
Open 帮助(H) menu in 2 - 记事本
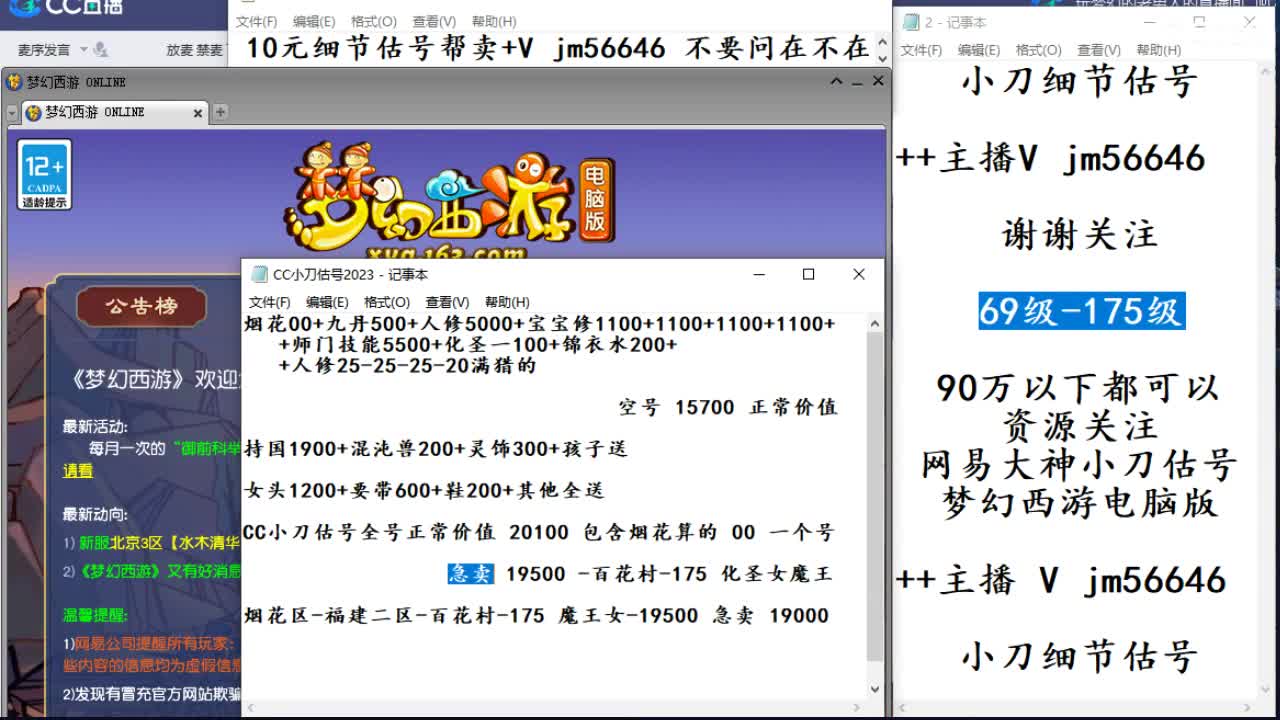coord(1158,50)
